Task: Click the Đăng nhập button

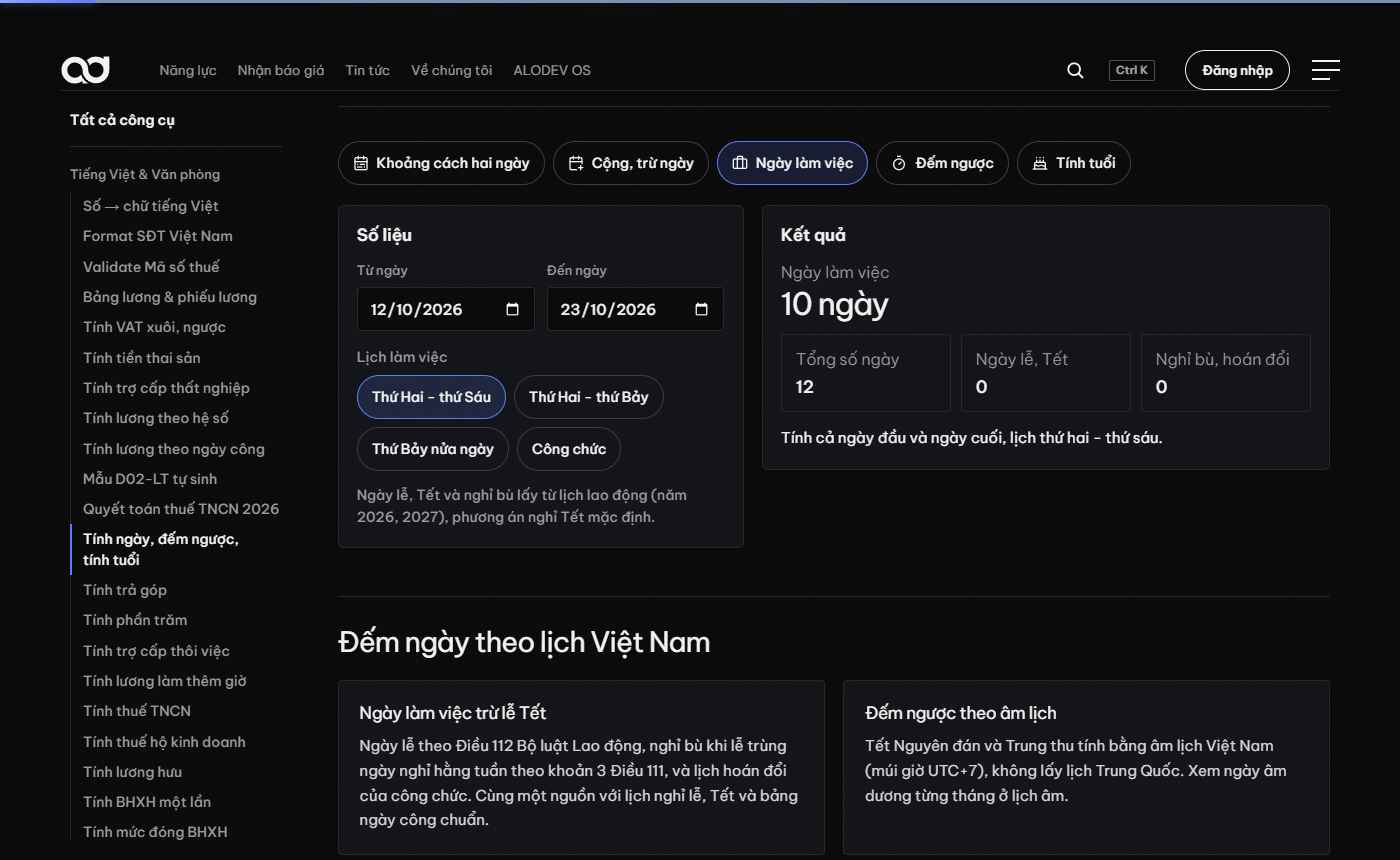Action: point(1237,70)
